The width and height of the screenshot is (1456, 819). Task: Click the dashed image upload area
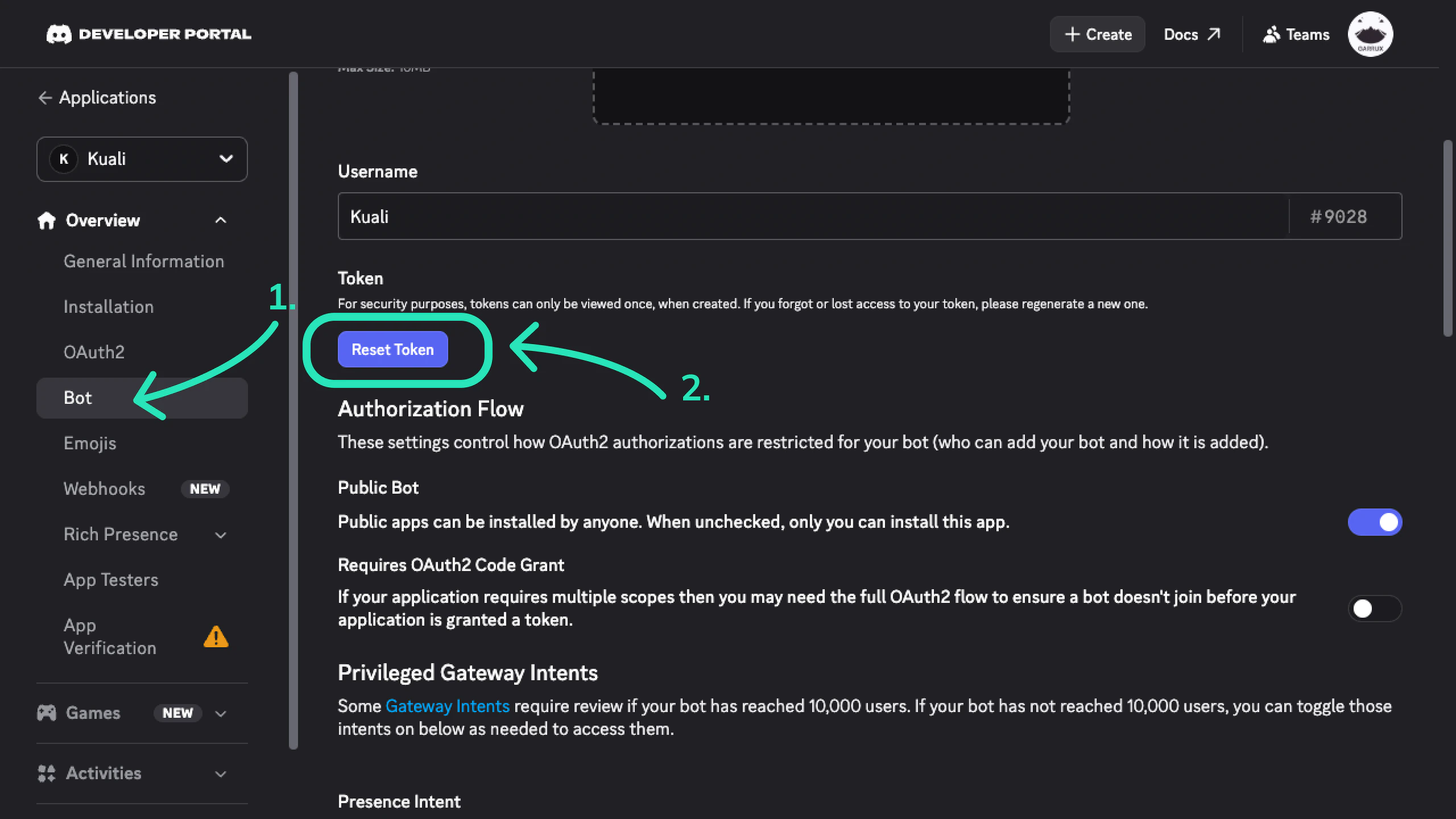[832, 96]
